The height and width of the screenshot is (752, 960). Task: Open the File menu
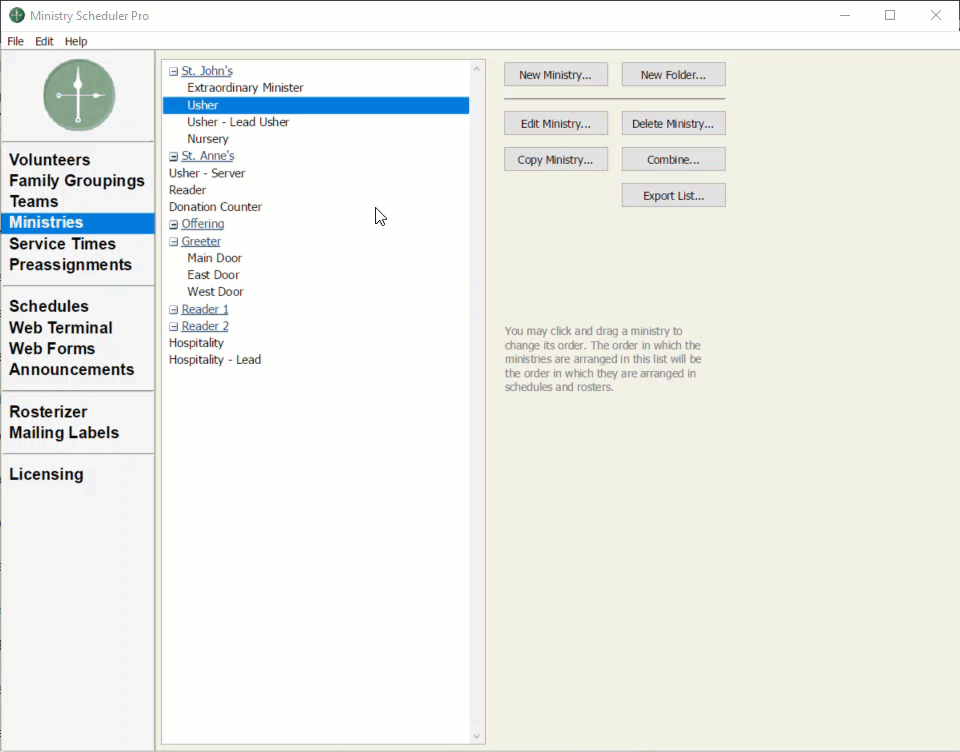pos(15,41)
